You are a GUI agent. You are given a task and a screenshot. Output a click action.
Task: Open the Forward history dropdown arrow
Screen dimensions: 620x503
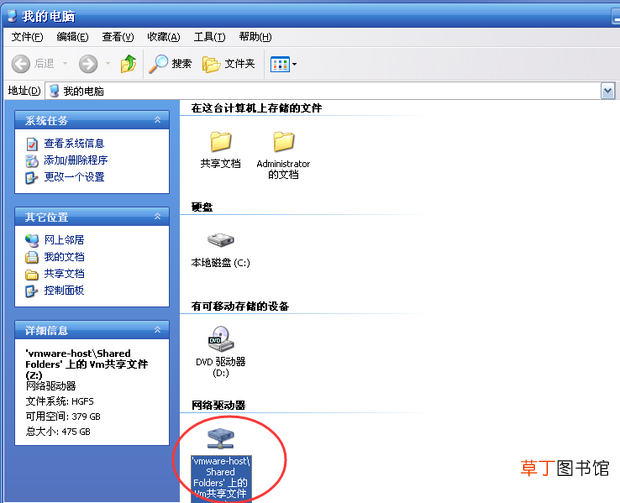click(x=108, y=63)
